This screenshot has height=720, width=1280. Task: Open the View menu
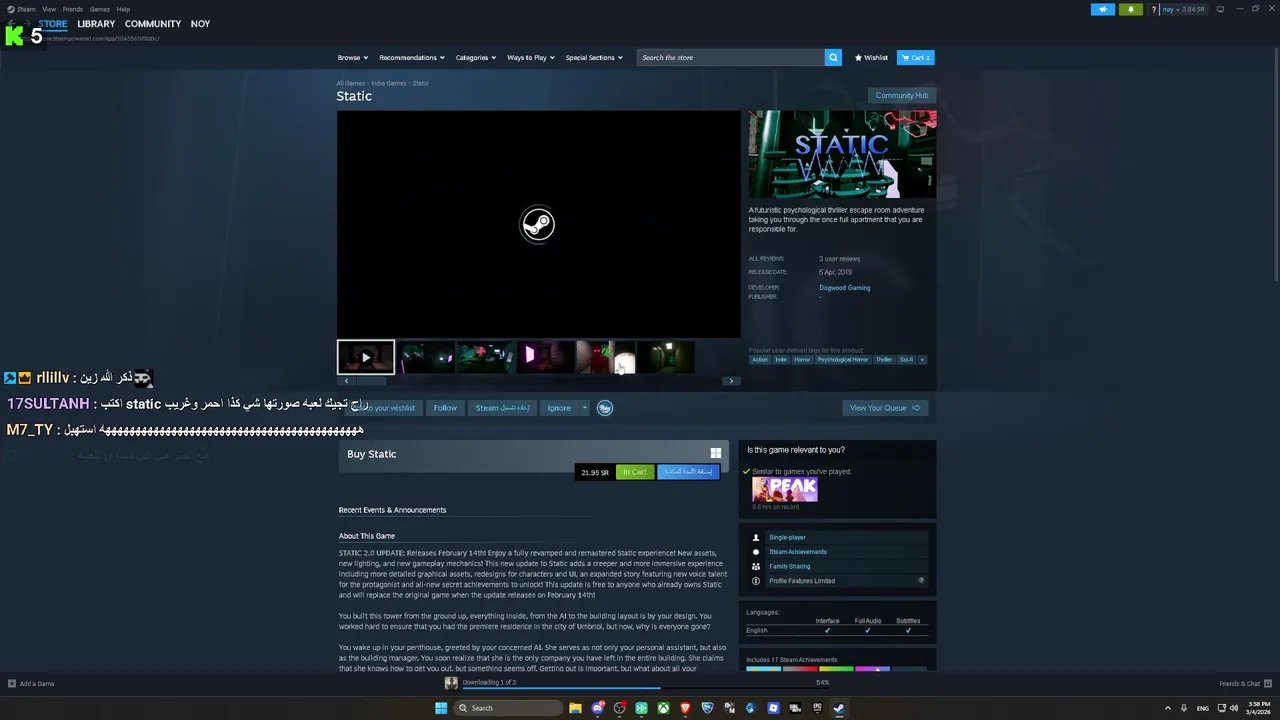49,9
